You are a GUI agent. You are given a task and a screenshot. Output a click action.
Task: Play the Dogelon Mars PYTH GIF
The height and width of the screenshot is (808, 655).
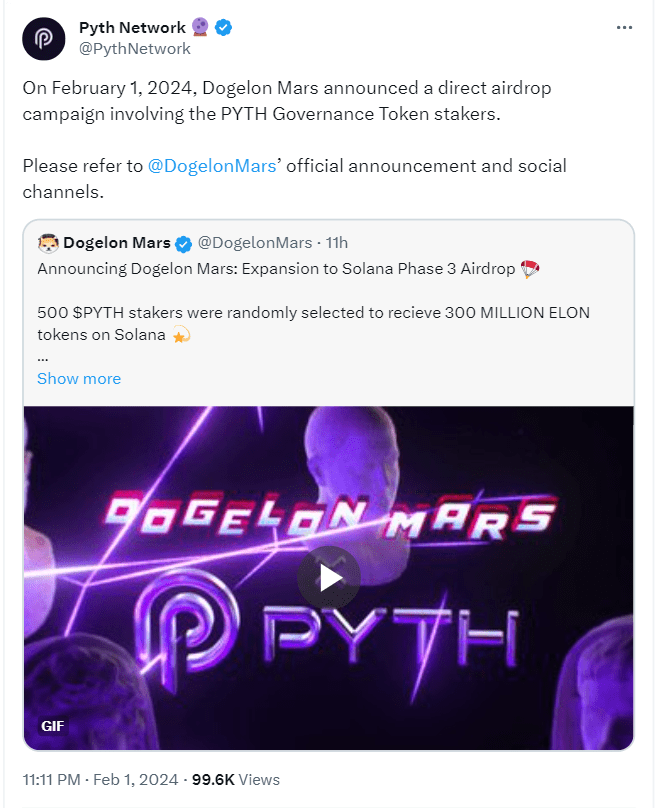(330, 578)
